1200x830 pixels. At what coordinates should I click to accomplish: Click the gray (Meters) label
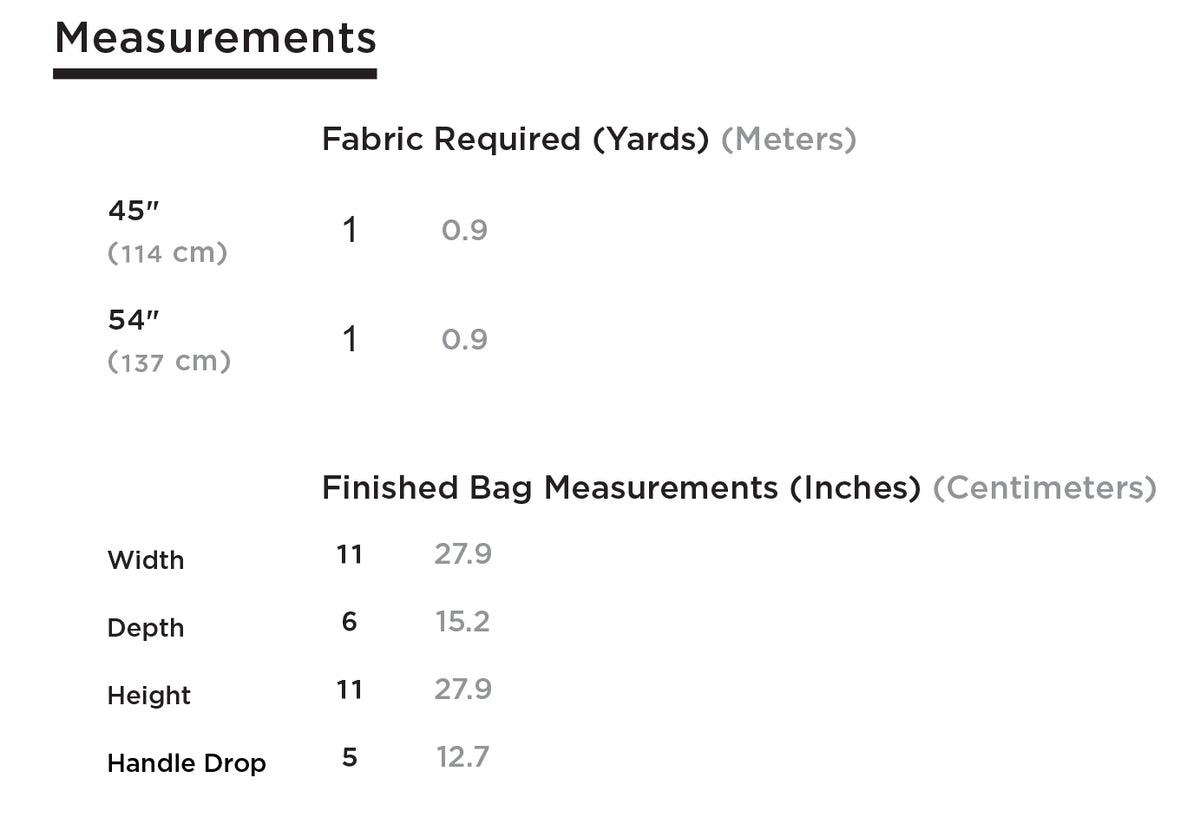(788, 139)
